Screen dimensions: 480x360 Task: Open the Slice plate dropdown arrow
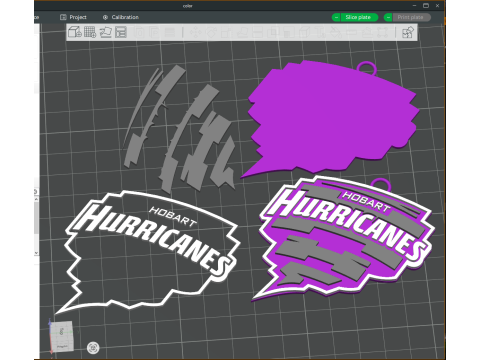tap(336, 17)
